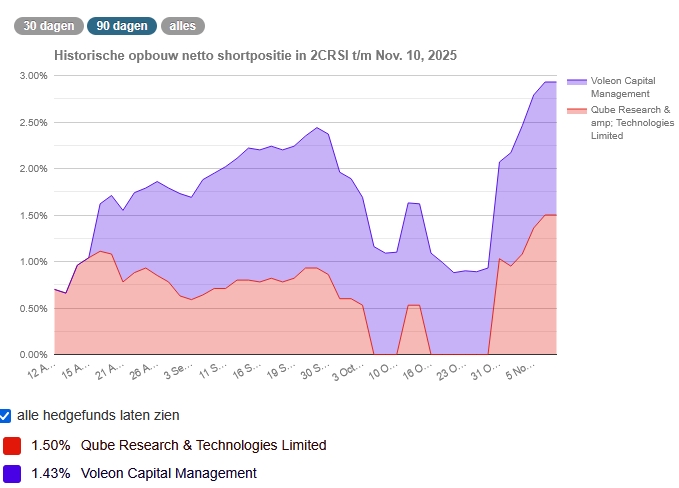Screen dimensions: 679x488
Task: Click the Qube Research legend icon
Action: click(576, 110)
